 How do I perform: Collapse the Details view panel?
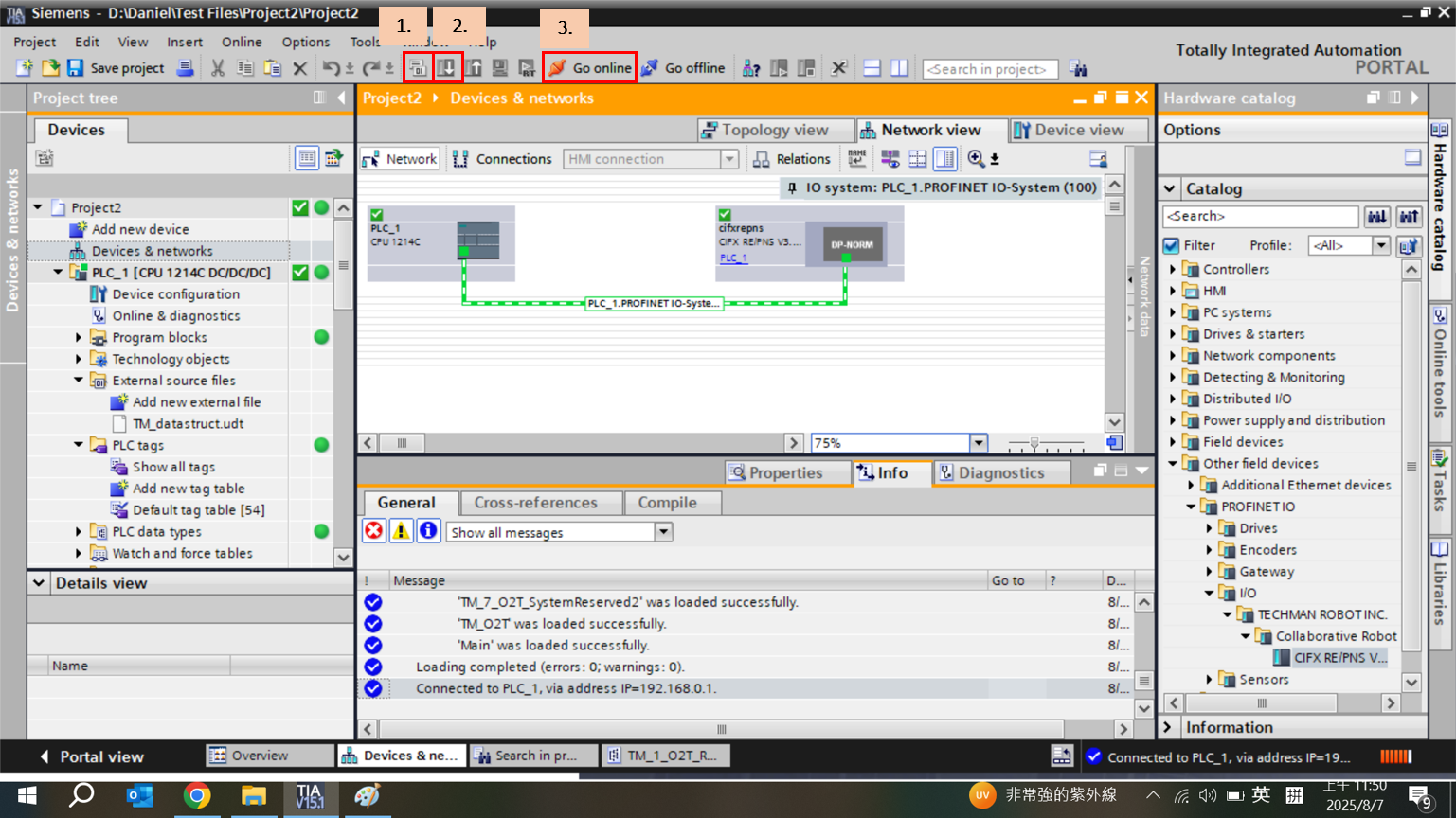tap(39, 583)
